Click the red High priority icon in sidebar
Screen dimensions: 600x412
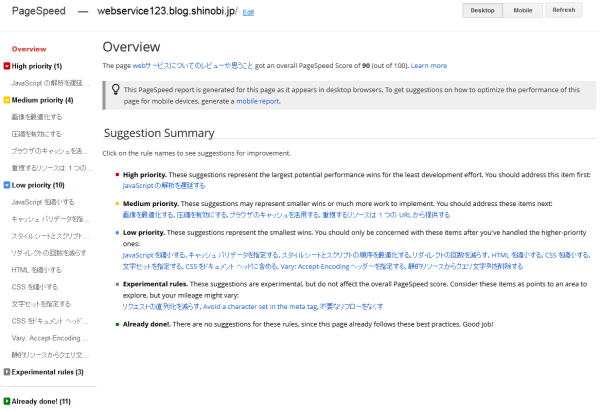(7, 66)
